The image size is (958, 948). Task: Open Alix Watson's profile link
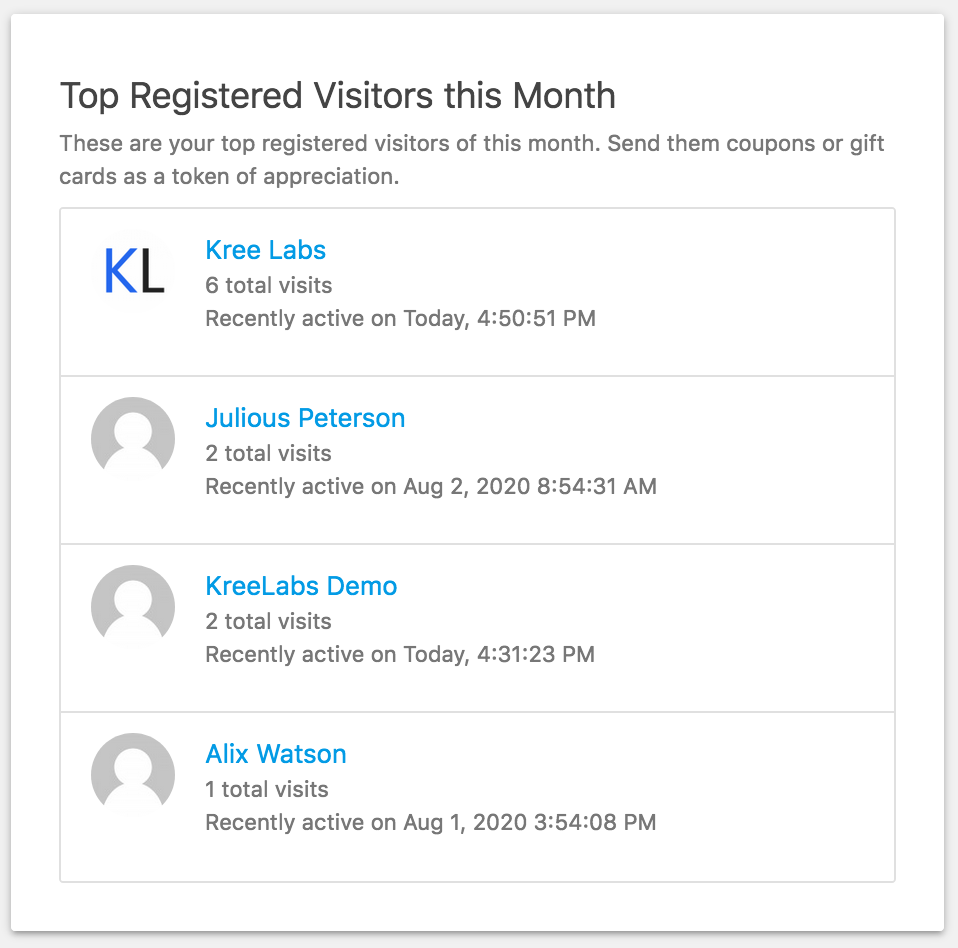(276, 754)
